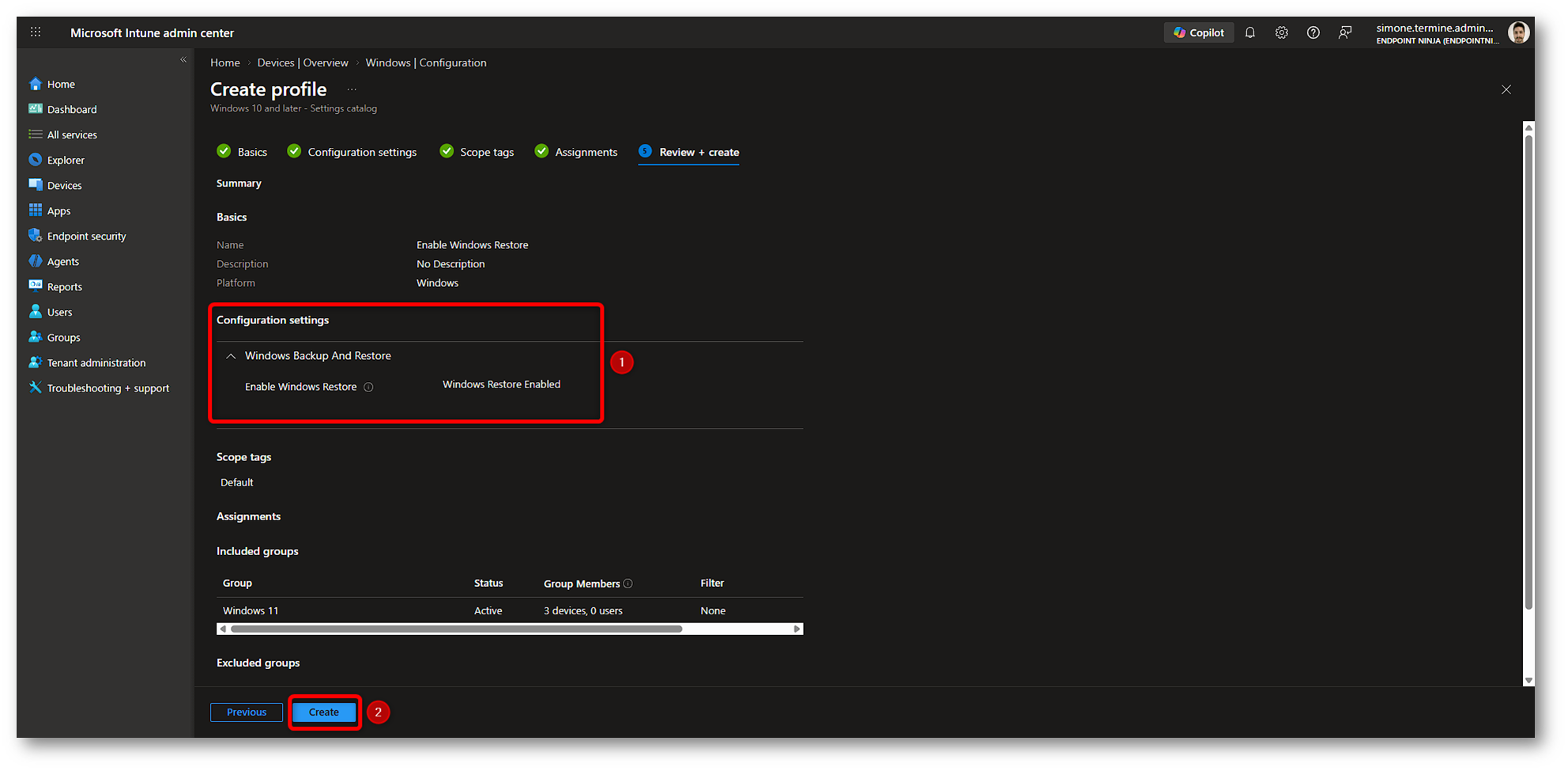Viewport: 1568px width, 771px height.
Task: Click the horizontal scrollbar left arrow
Action: [x=223, y=629]
